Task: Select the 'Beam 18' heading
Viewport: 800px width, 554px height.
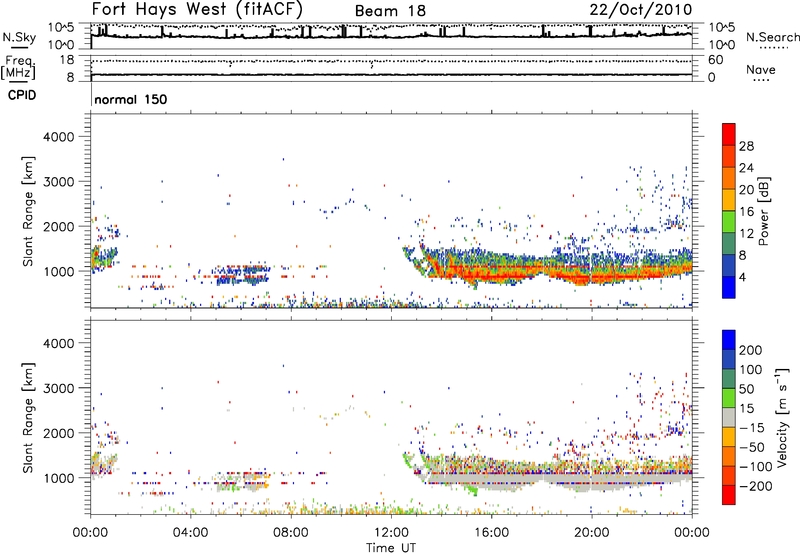Action: click(390, 11)
